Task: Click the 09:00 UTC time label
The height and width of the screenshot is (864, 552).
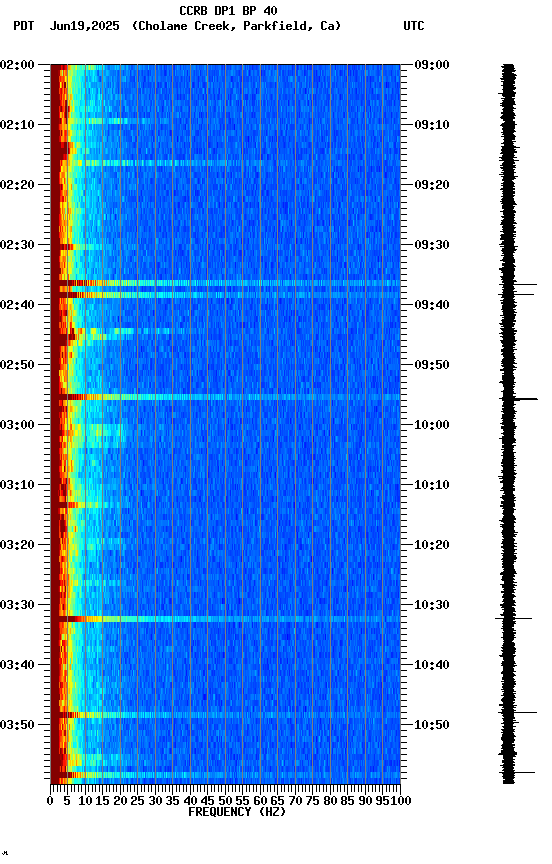Action: 432,65
